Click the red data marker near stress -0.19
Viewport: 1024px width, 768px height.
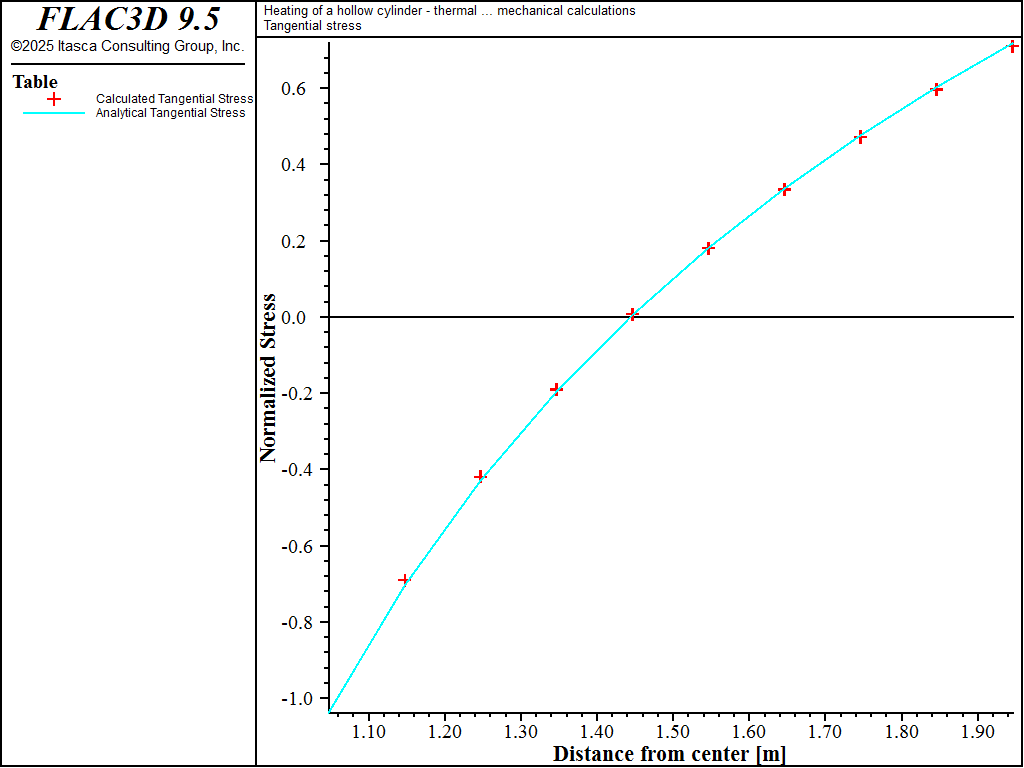coord(556,389)
